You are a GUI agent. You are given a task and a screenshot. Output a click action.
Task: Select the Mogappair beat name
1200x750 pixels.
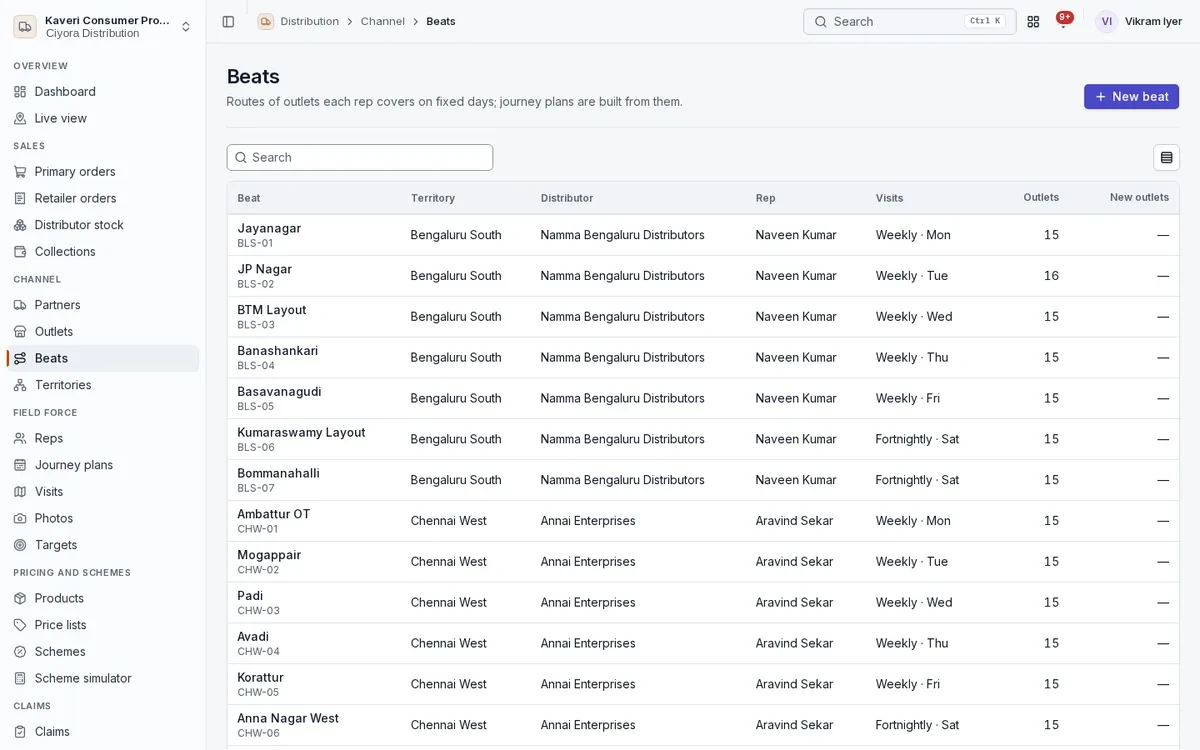click(x=269, y=555)
